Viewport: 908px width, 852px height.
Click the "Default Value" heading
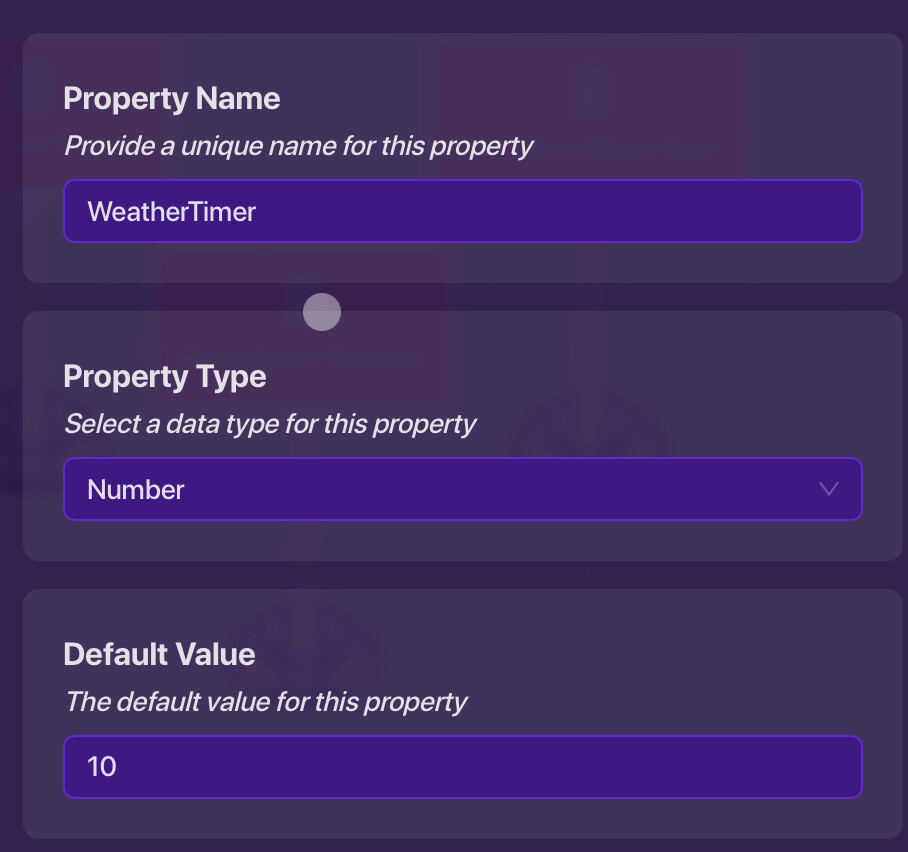pos(159,654)
